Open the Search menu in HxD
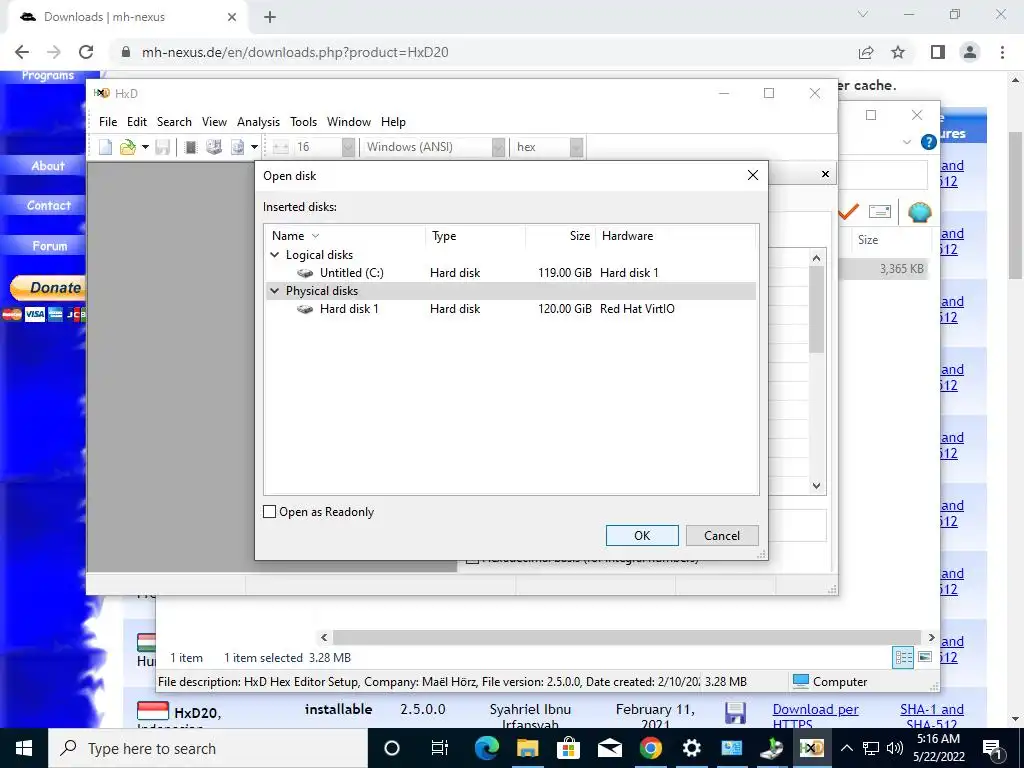1024x768 pixels. tap(174, 121)
